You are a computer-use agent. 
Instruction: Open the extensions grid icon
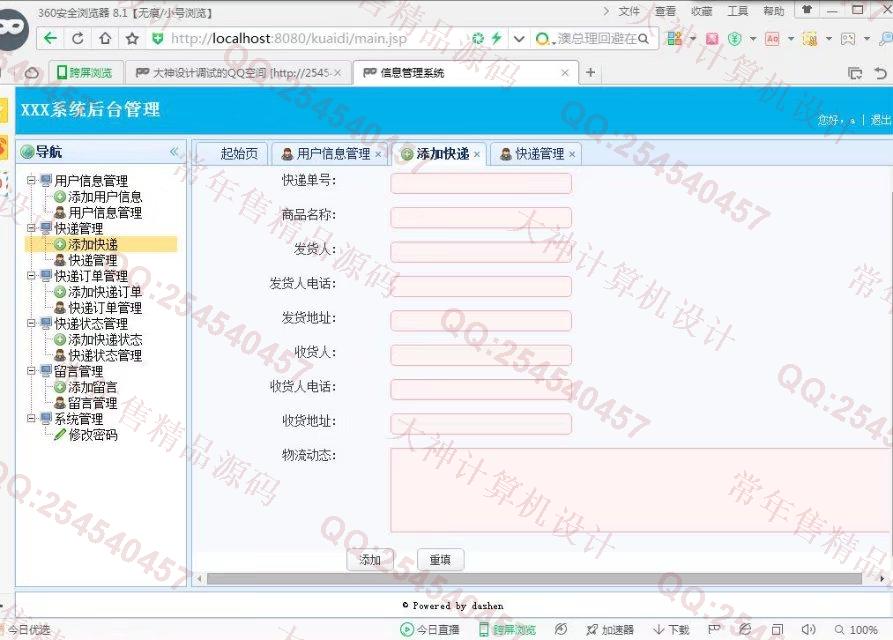coord(674,38)
